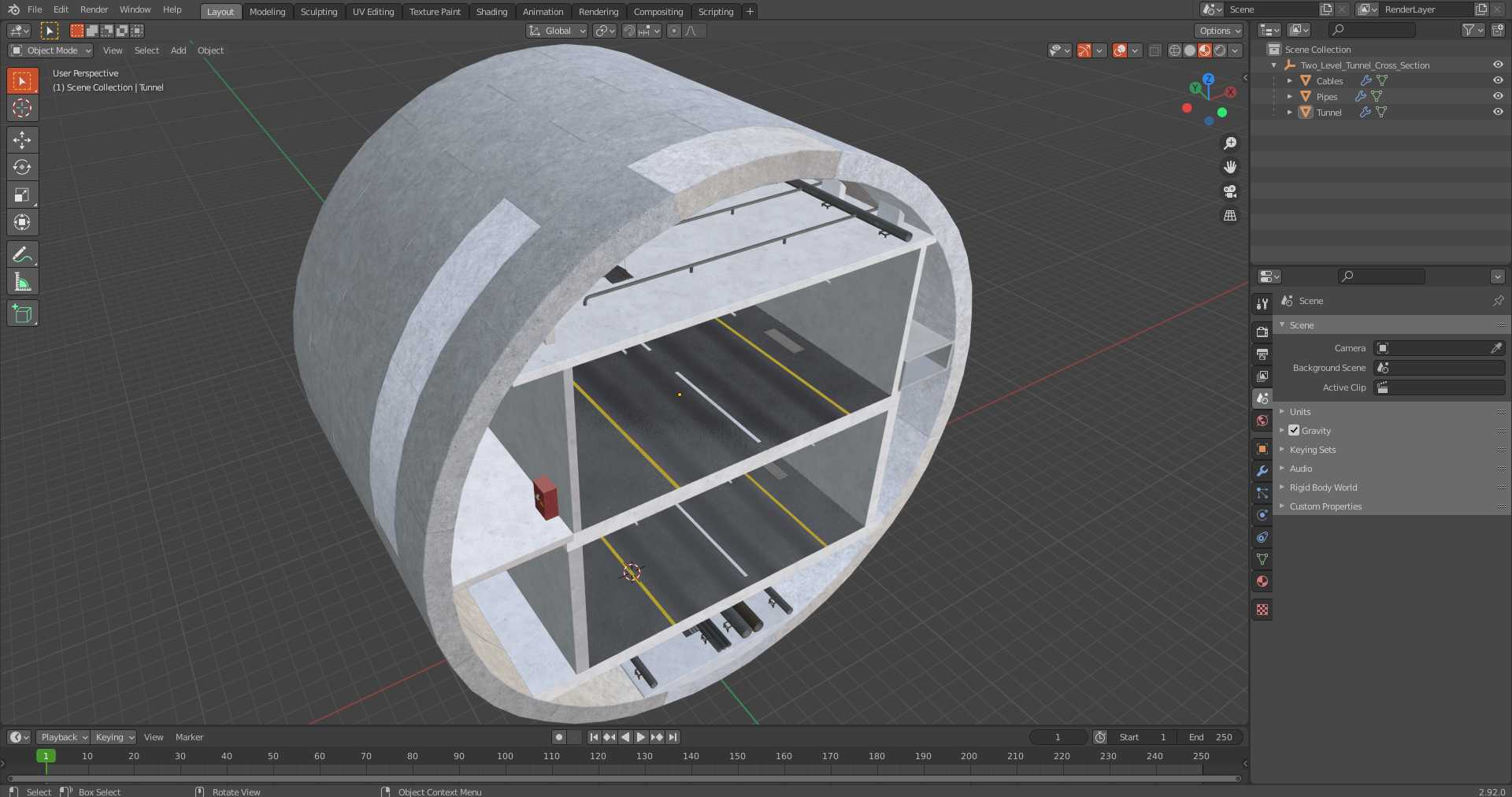Select the Annotate pencil tool
The width and height of the screenshot is (1512, 797).
(22, 254)
